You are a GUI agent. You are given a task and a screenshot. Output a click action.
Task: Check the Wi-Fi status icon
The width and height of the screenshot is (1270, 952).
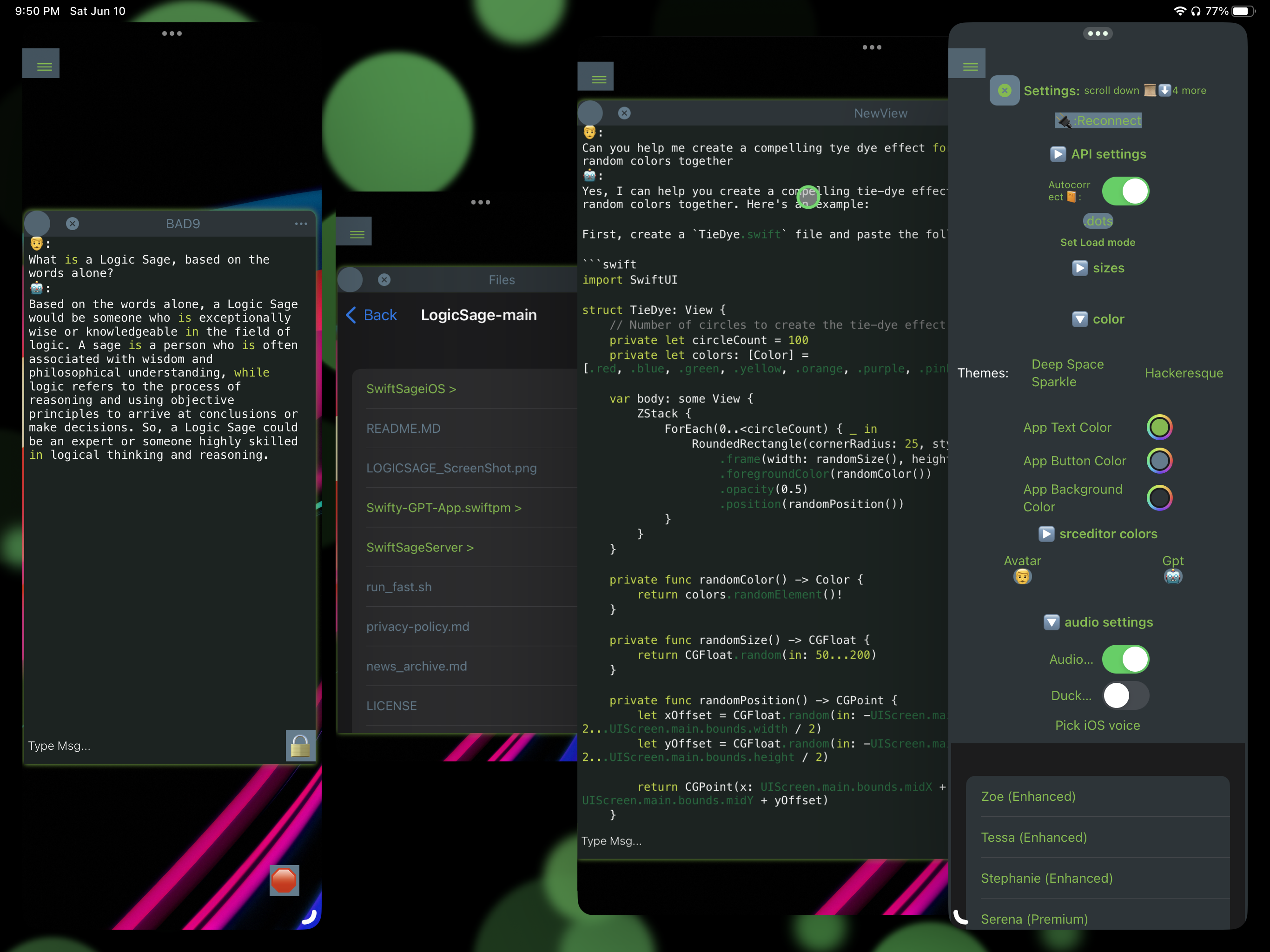[x=1180, y=11]
